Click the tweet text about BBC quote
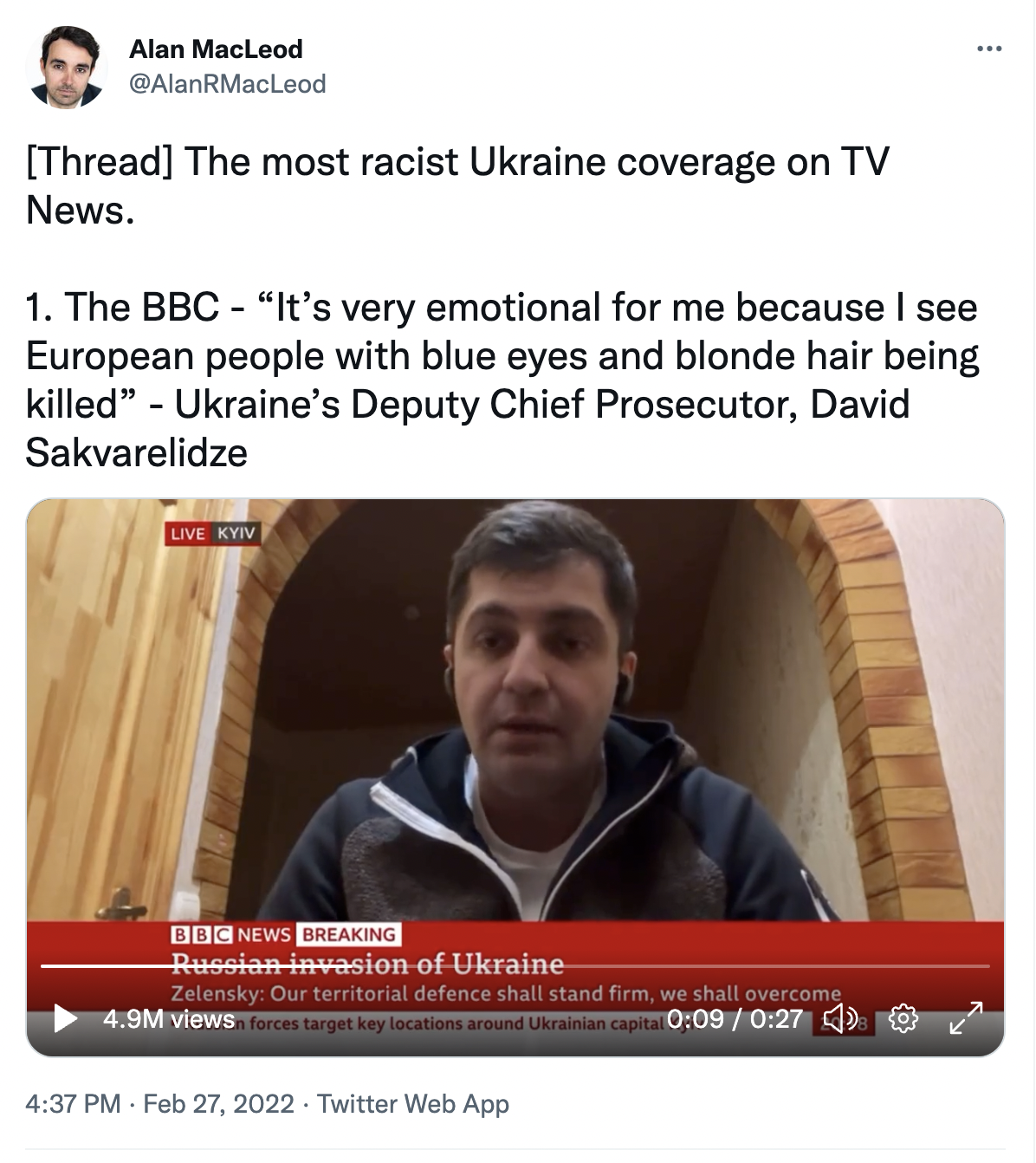 [502, 380]
